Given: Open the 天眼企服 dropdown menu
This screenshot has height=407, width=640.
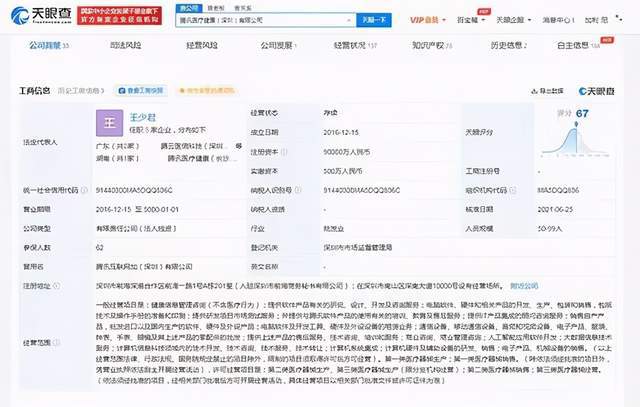Looking at the screenshot, I should pyautogui.click(x=513, y=20).
